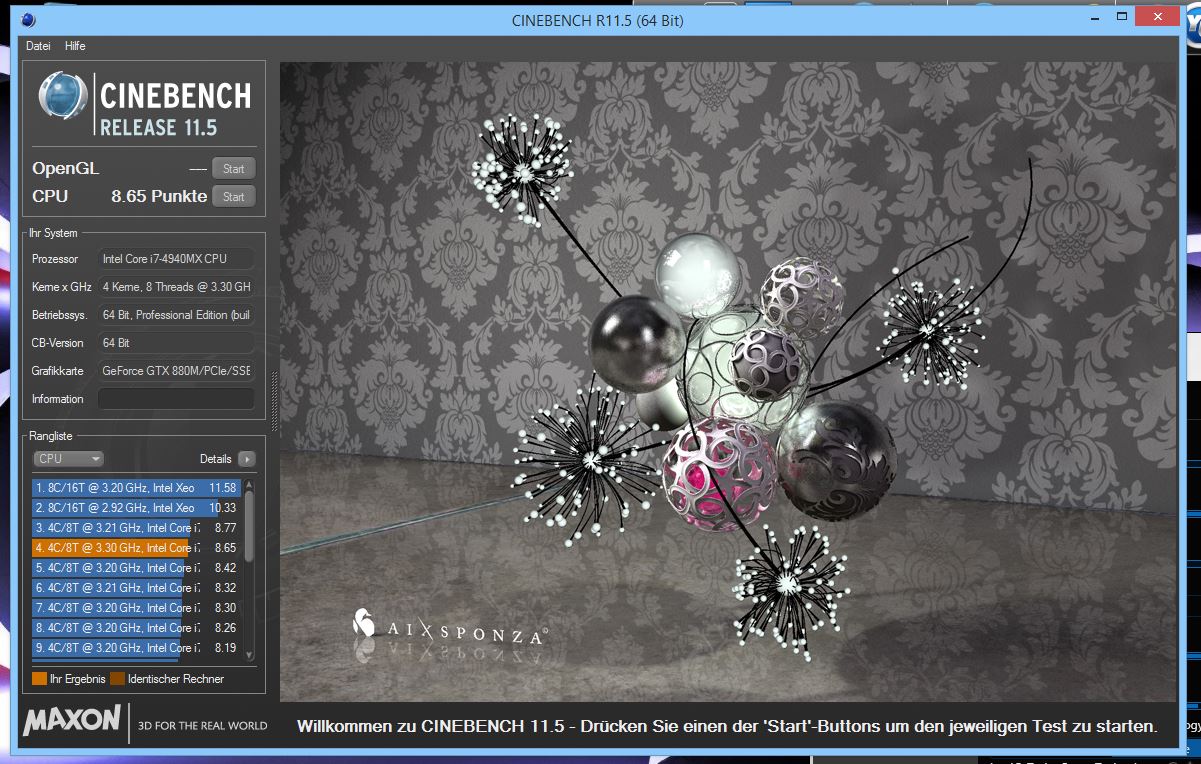Image resolution: width=1201 pixels, height=764 pixels.
Task: Open the CPU ranking dropdown
Action: coord(68,459)
